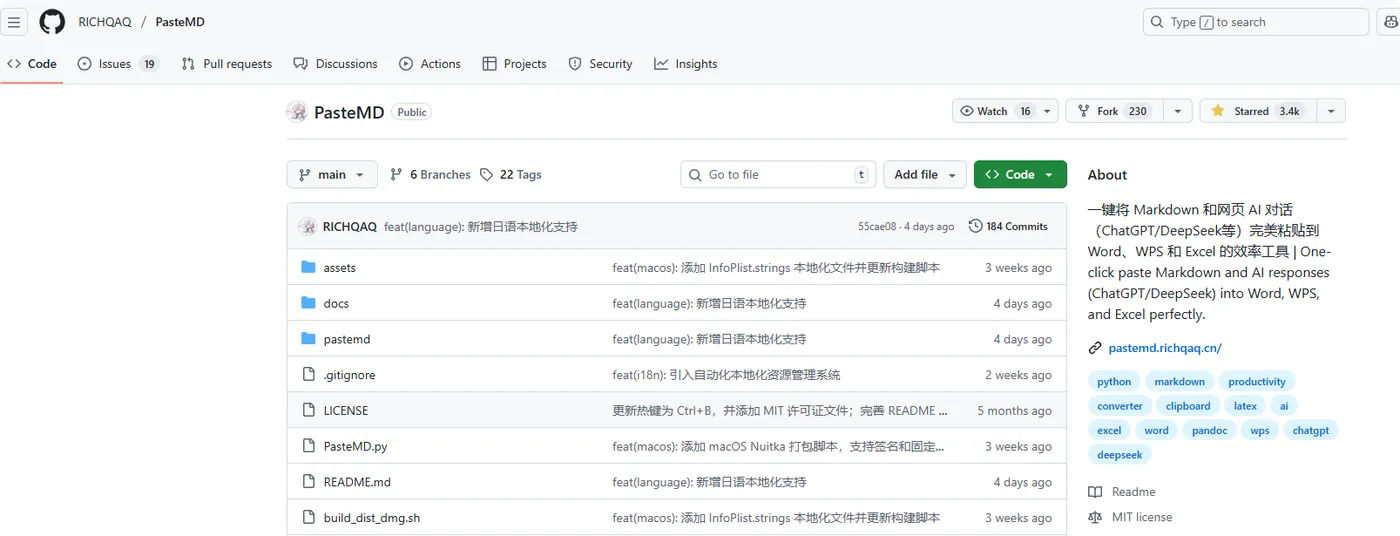This screenshot has width=1400, height=536.
Task: Focus the Type / to search field
Action: pyautogui.click(x=1256, y=22)
